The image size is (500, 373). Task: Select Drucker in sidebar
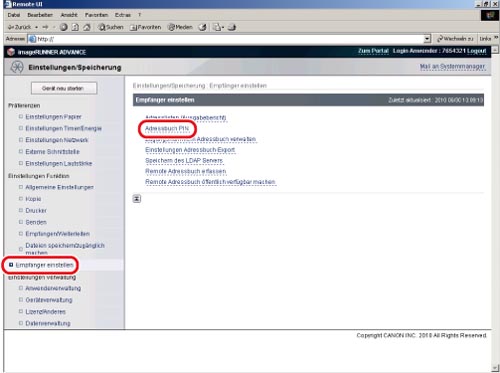36,211
